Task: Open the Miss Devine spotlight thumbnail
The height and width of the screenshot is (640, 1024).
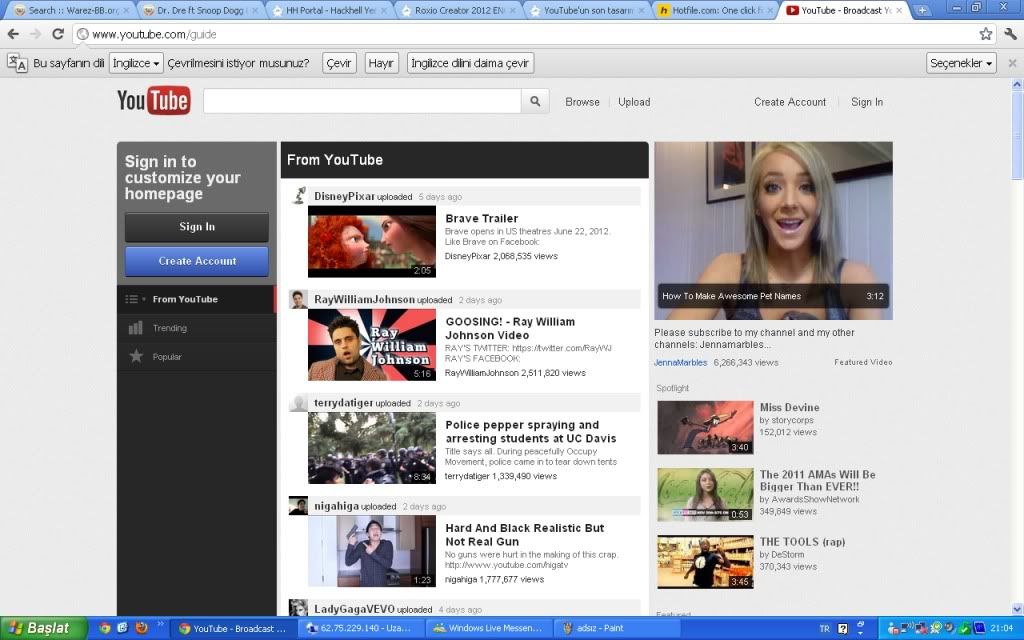Action: tap(705, 428)
